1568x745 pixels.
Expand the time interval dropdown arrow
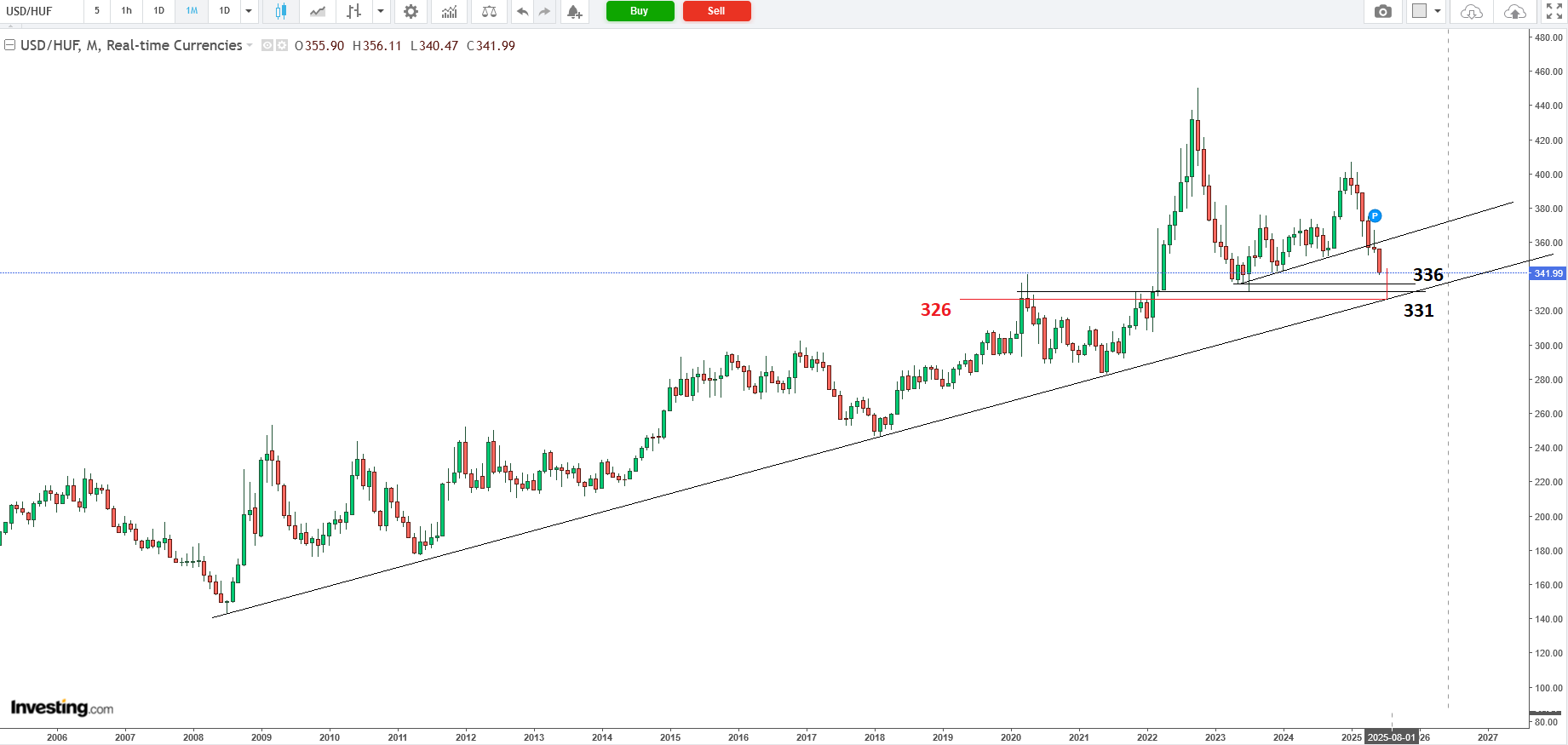coord(249,11)
